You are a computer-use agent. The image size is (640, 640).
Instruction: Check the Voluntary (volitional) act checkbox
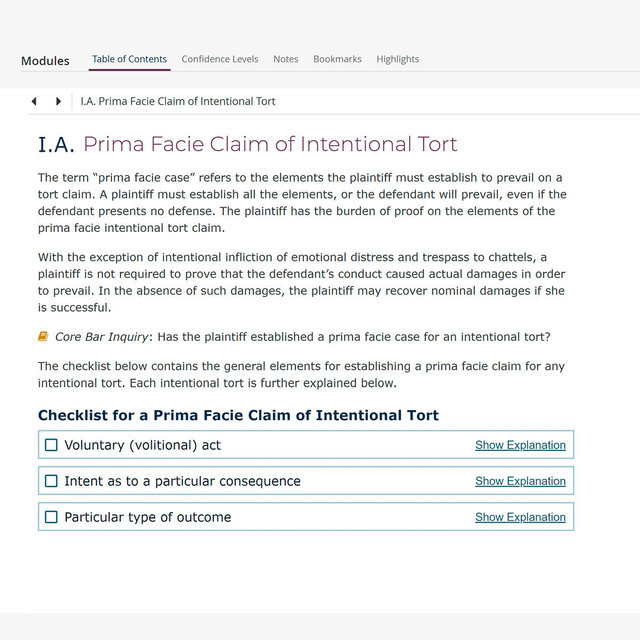(x=51, y=445)
